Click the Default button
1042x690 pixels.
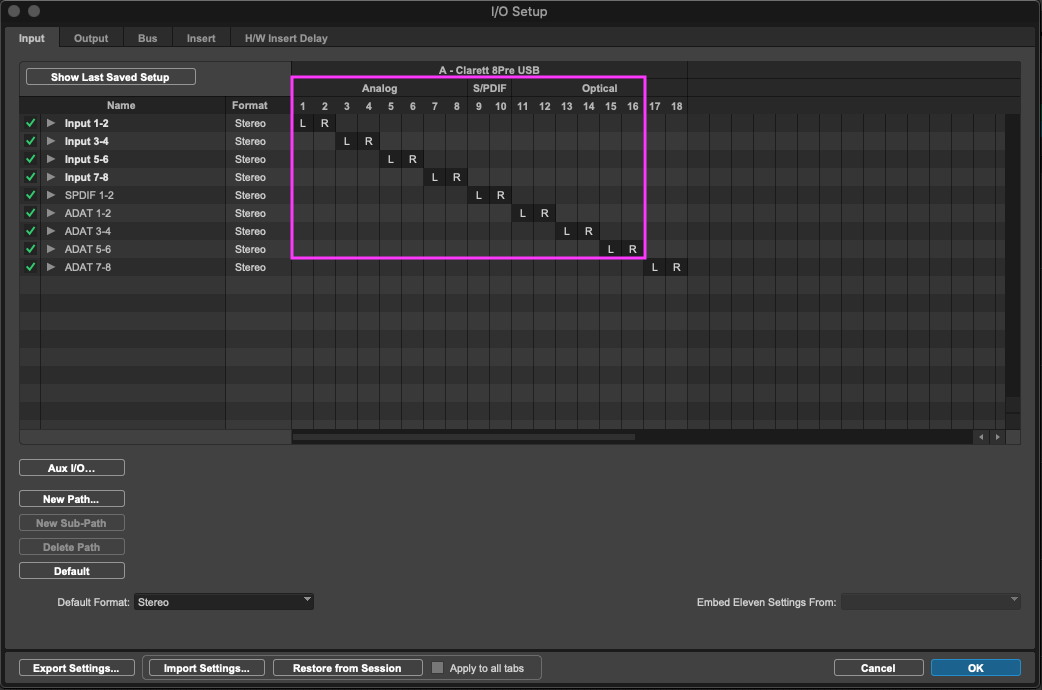[x=72, y=570]
